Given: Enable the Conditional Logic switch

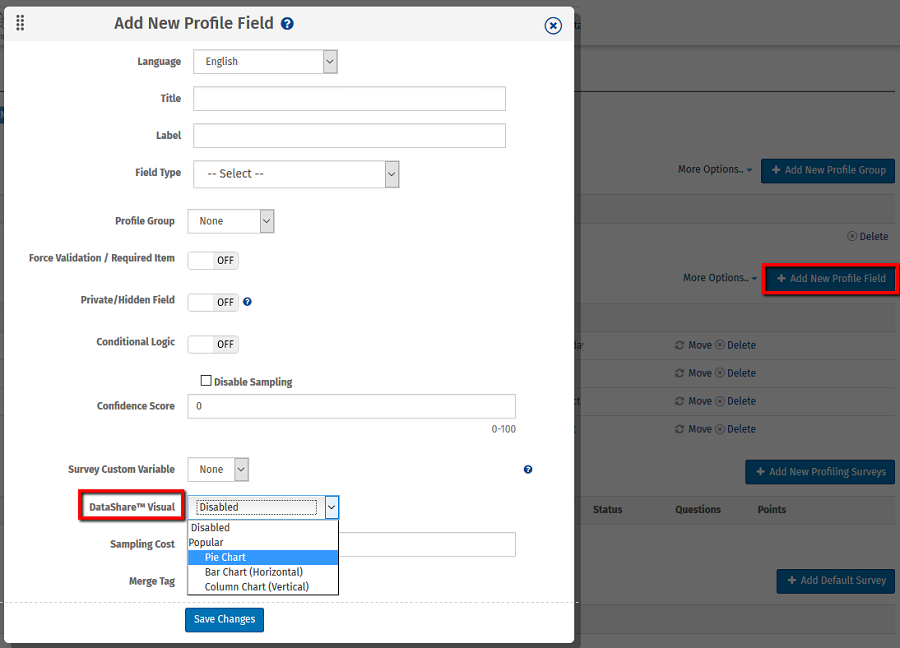Looking at the screenshot, I should [x=213, y=344].
